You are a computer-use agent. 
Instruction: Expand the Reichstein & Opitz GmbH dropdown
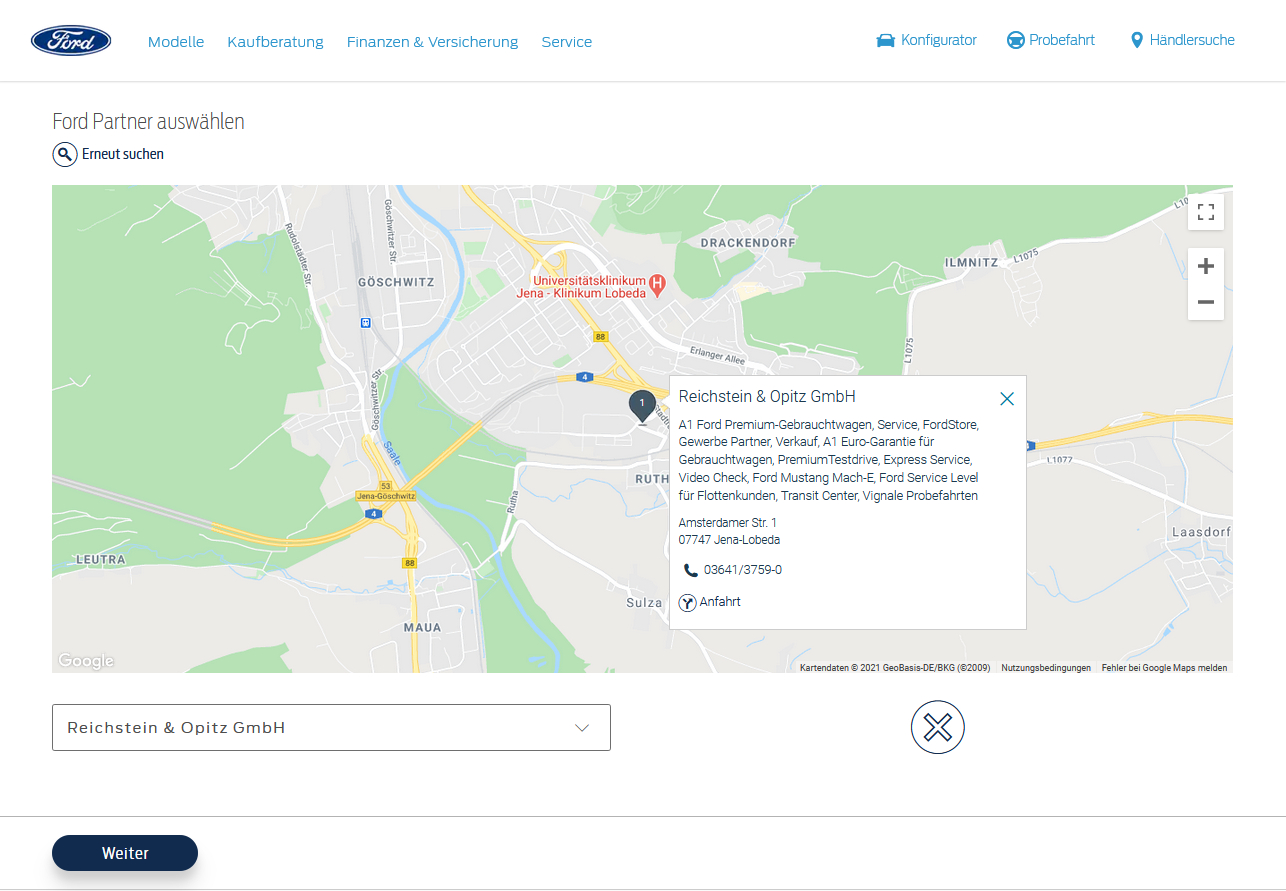click(x=331, y=728)
